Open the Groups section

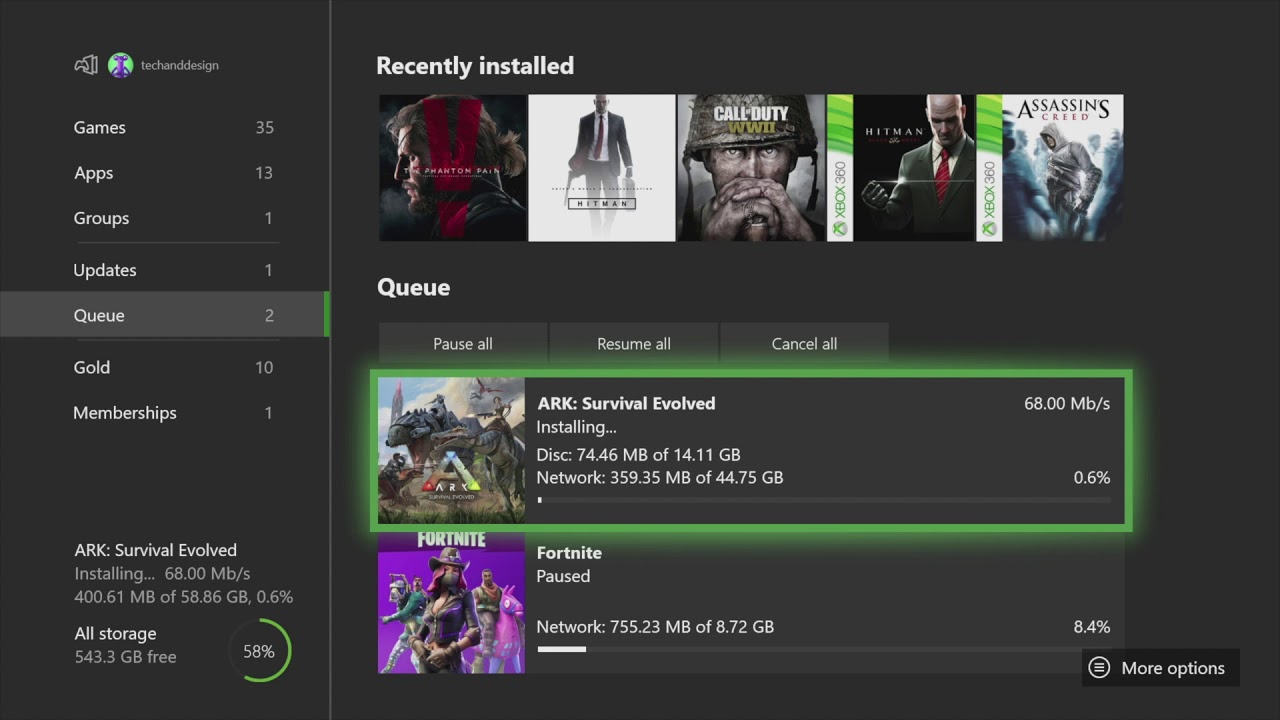coord(165,218)
